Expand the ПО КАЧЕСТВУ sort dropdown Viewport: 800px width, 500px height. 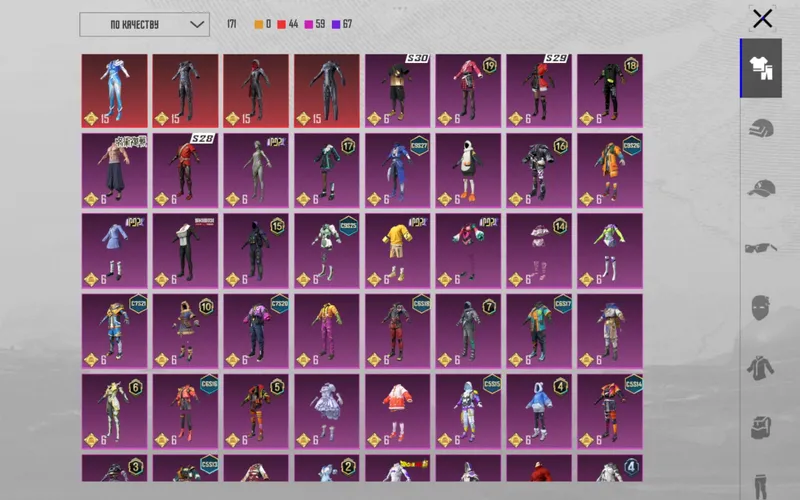[144, 24]
